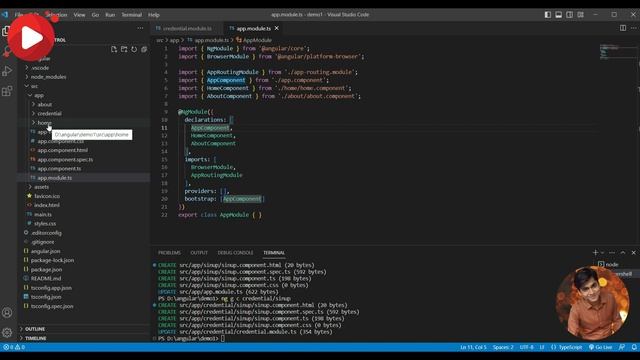Click the Go Live status bar button
The height and width of the screenshot is (360, 640).
coord(600,347)
